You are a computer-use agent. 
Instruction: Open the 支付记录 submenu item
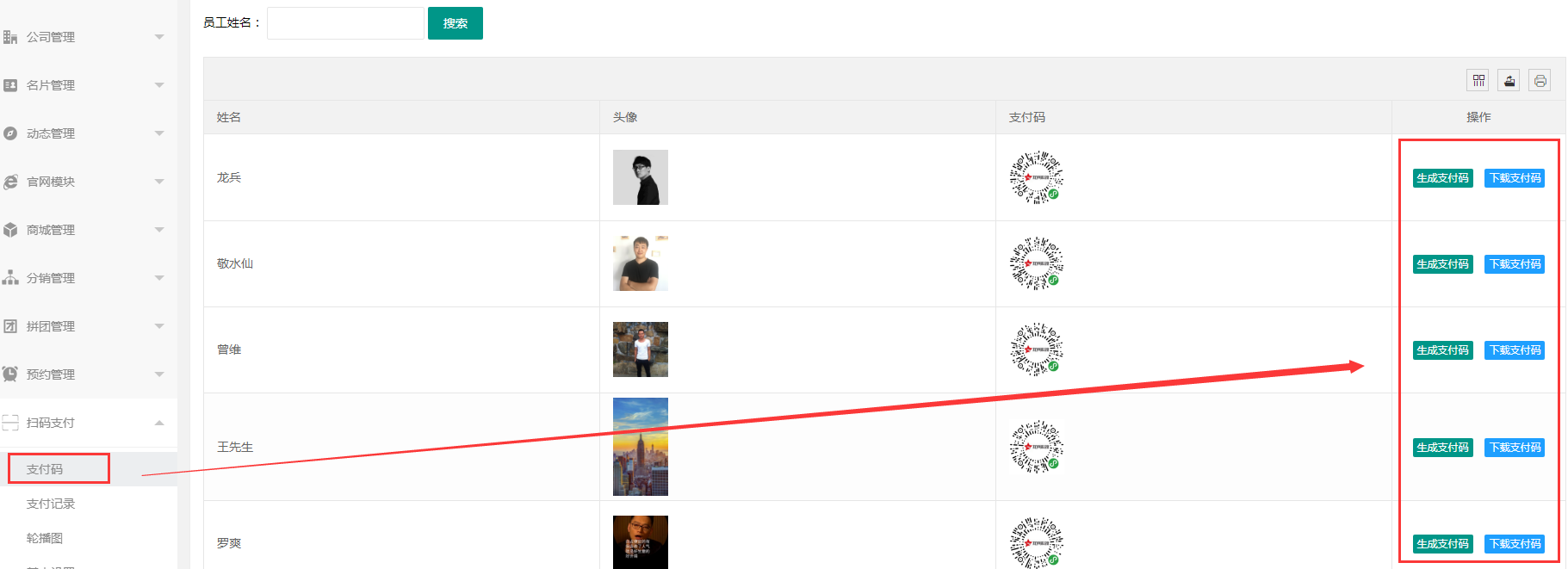[x=51, y=504]
